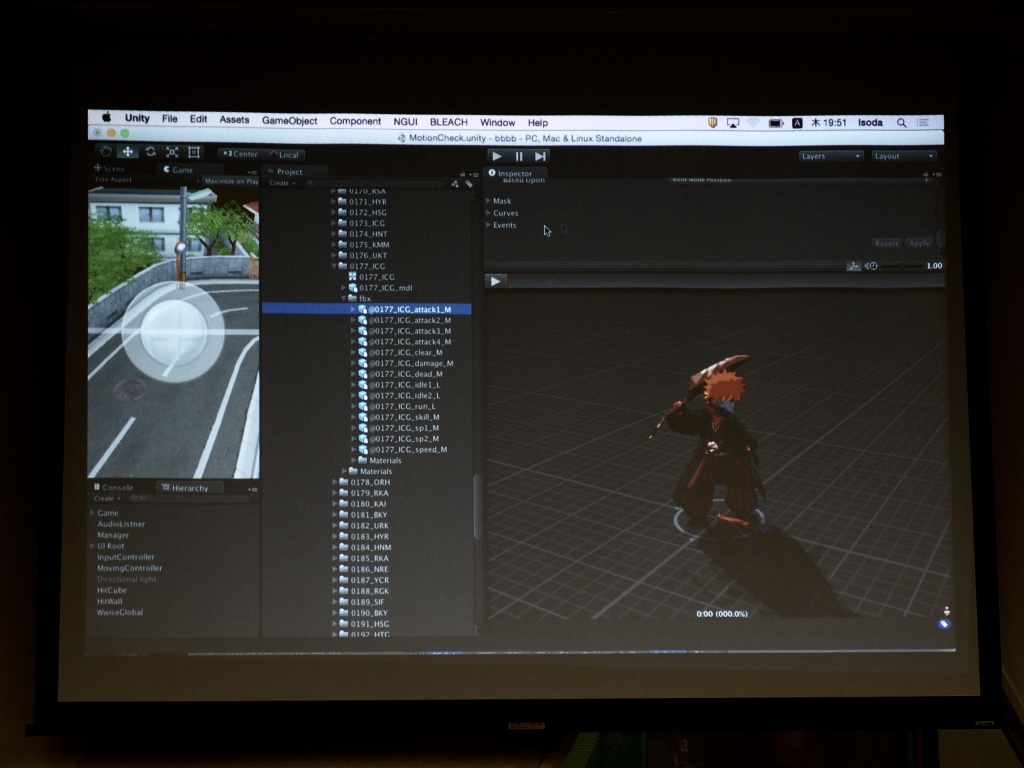Viewport: 1024px width, 768px height.
Task: Toggle Local handle rotation button
Action: tap(285, 155)
